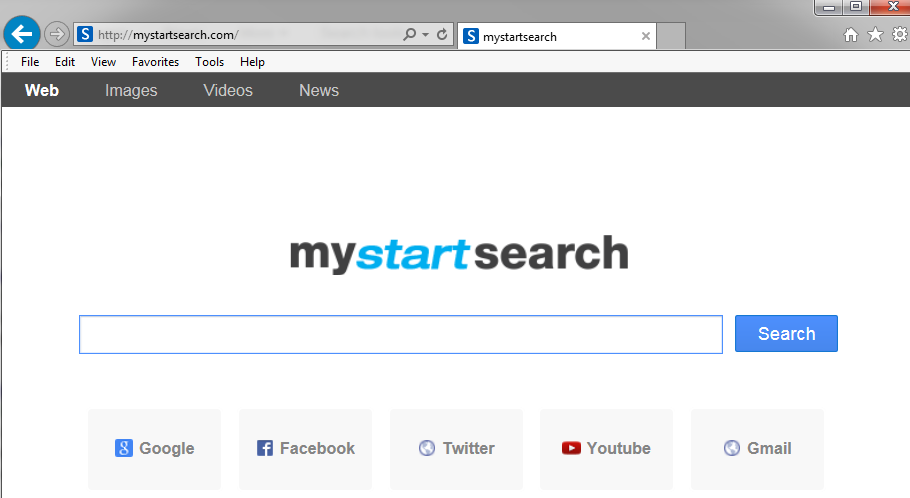Open the Youtube quick link text
Viewport: 910px width, 498px height.
click(x=619, y=448)
